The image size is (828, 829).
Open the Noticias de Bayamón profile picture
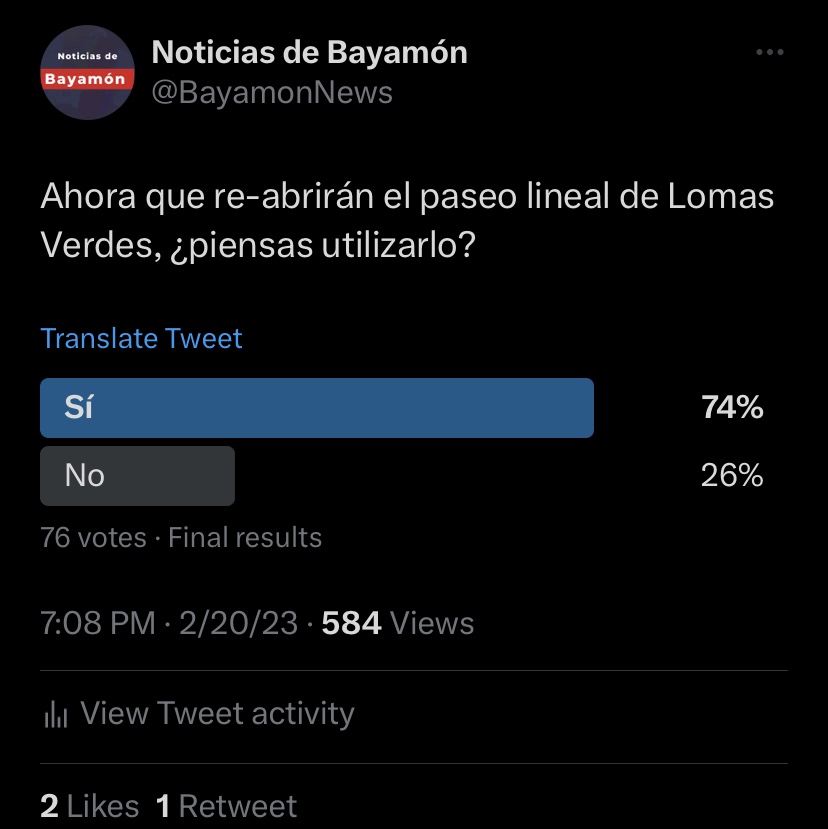[x=88, y=72]
